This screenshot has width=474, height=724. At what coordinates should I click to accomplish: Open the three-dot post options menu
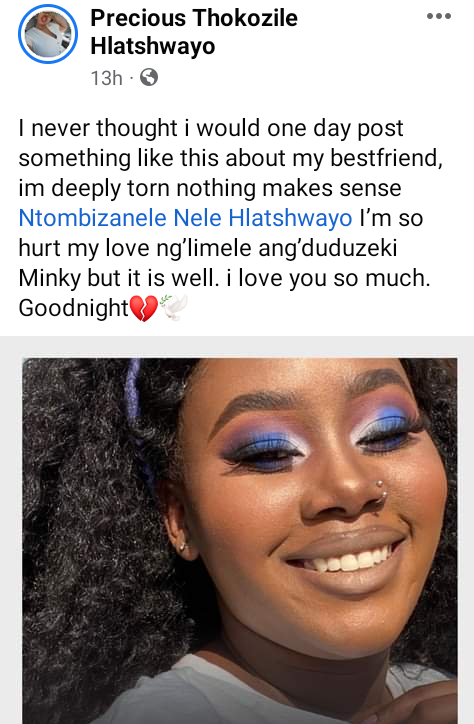point(439,17)
